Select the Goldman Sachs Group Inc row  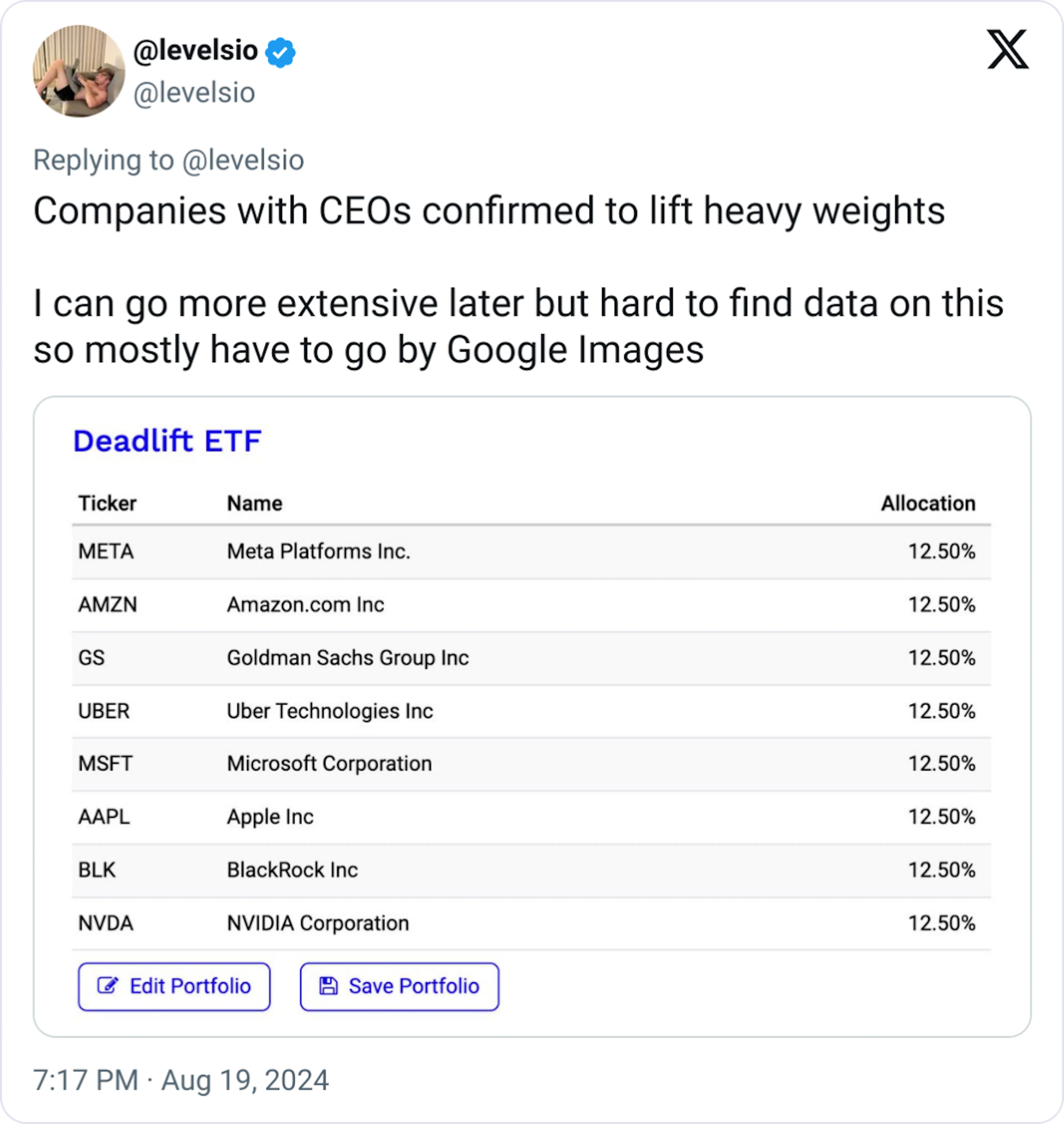point(348,658)
